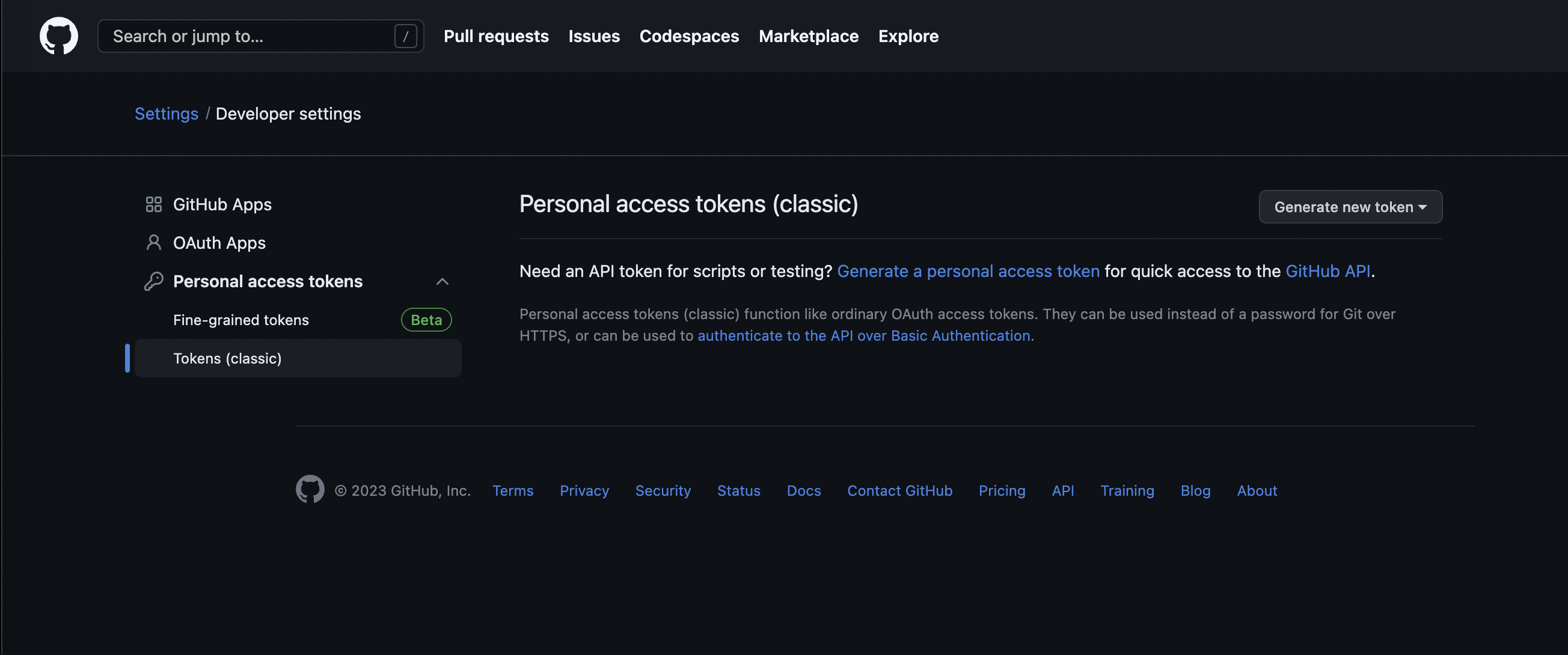Image resolution: width=1568 pixels, height=655 pixels.
Task: Click the GitHub logo in header
Action: pyautogui.click(x=58, y=36)
